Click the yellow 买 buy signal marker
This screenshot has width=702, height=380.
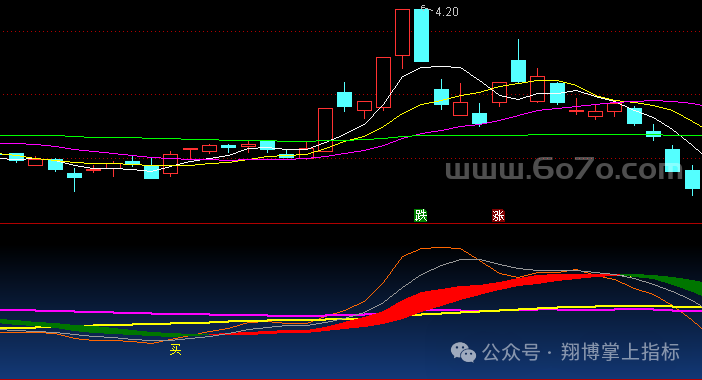pyautogui.click(x=176, y=350)
